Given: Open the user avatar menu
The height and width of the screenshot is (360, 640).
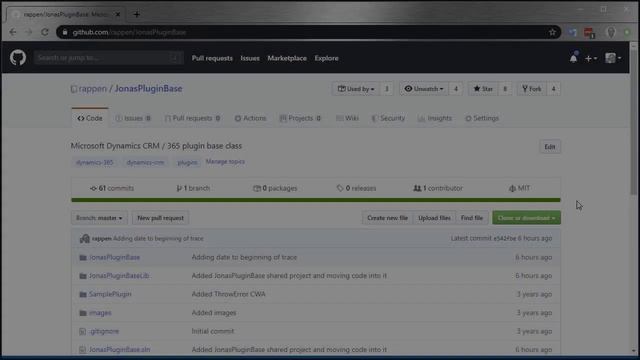Looking at the screenshot, I should coord(613,58).
